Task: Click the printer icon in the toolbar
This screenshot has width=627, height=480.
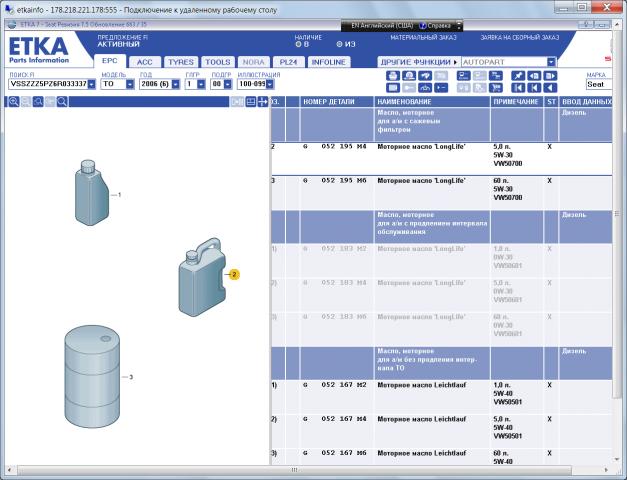Action: [393, 76]
